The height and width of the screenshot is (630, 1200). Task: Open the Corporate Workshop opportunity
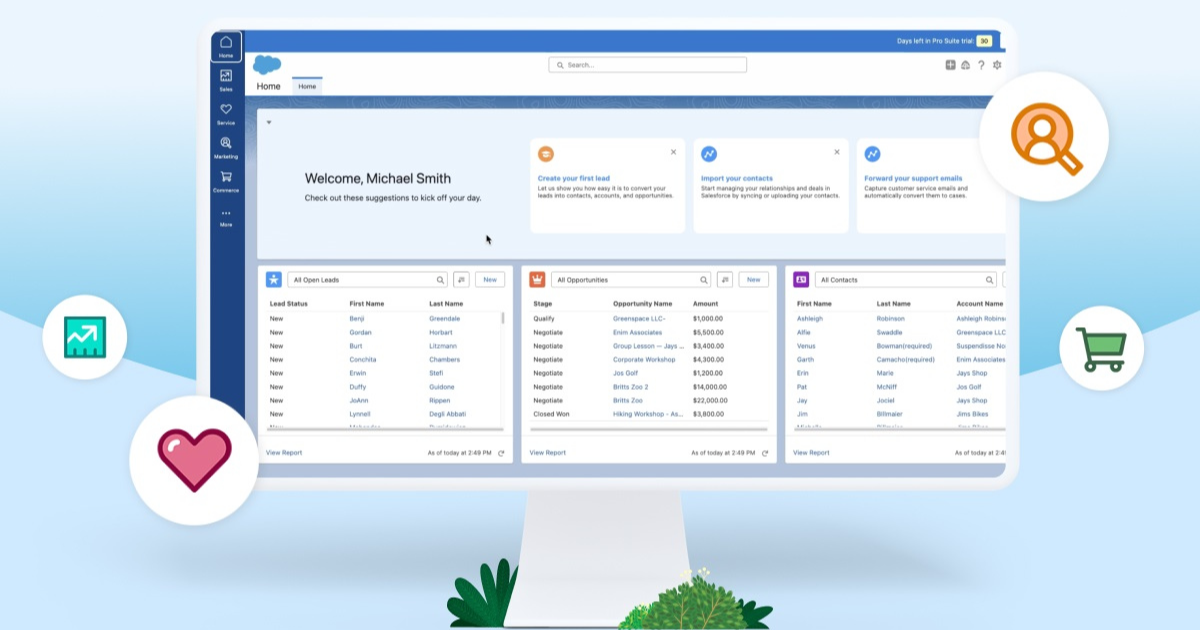644,359
